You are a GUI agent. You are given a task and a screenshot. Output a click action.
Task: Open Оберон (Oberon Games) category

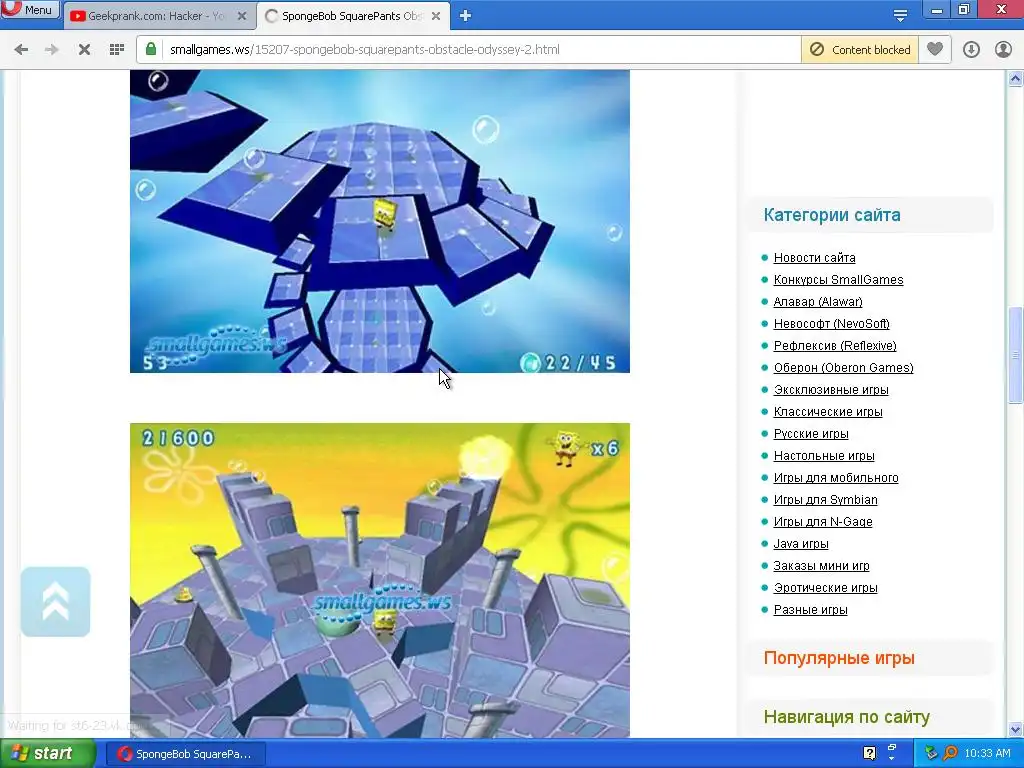(843, 368)
